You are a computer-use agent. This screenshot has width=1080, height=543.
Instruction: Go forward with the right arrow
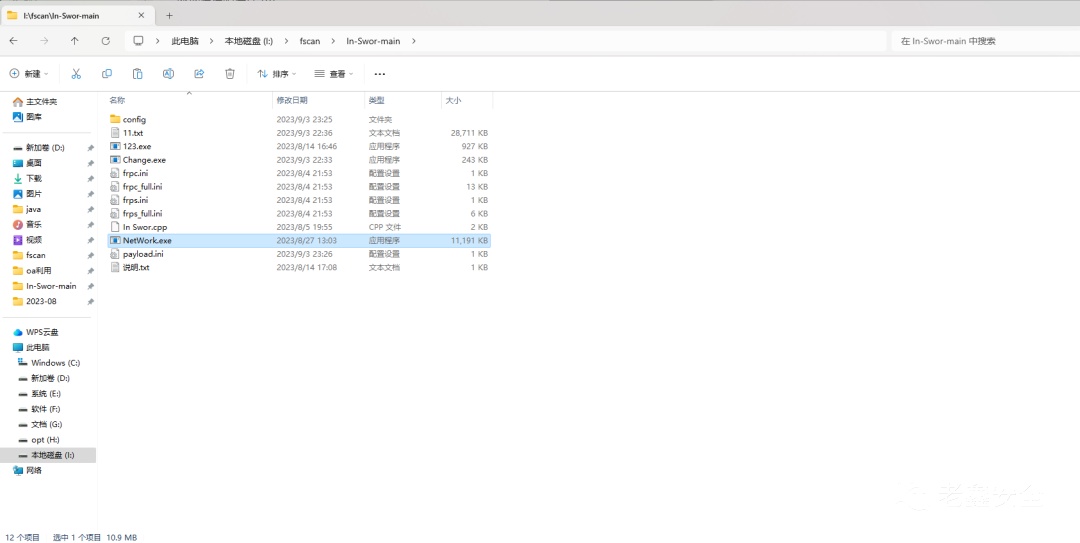44,41
